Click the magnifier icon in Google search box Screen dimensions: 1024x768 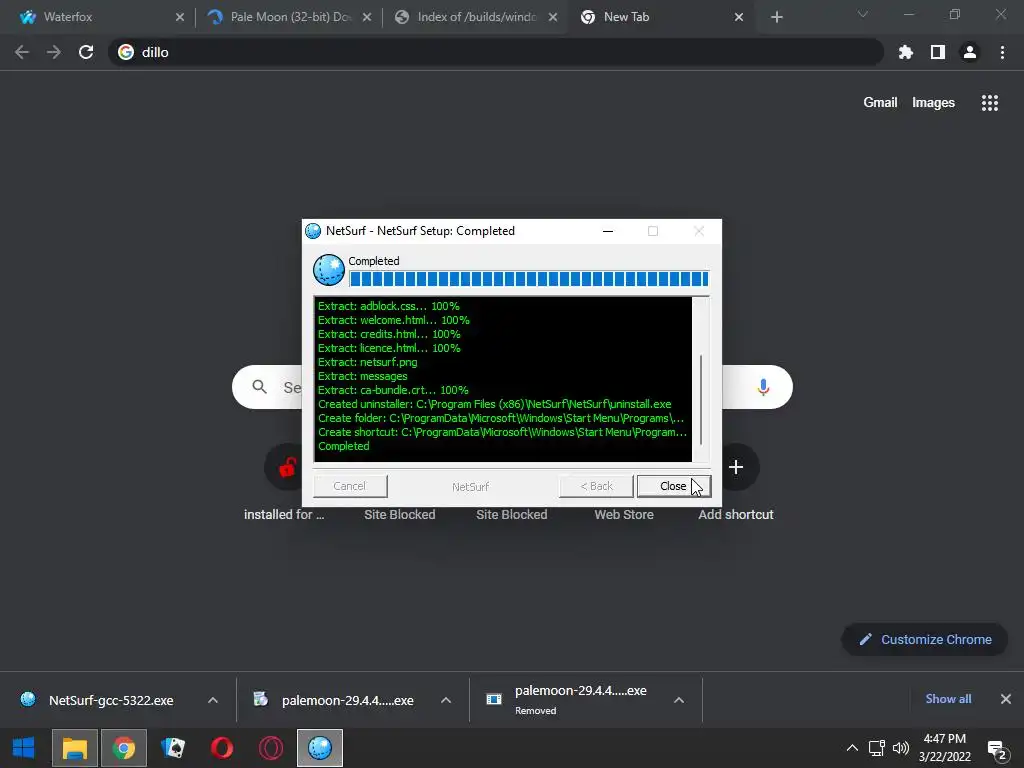click(x=259, y=387)
